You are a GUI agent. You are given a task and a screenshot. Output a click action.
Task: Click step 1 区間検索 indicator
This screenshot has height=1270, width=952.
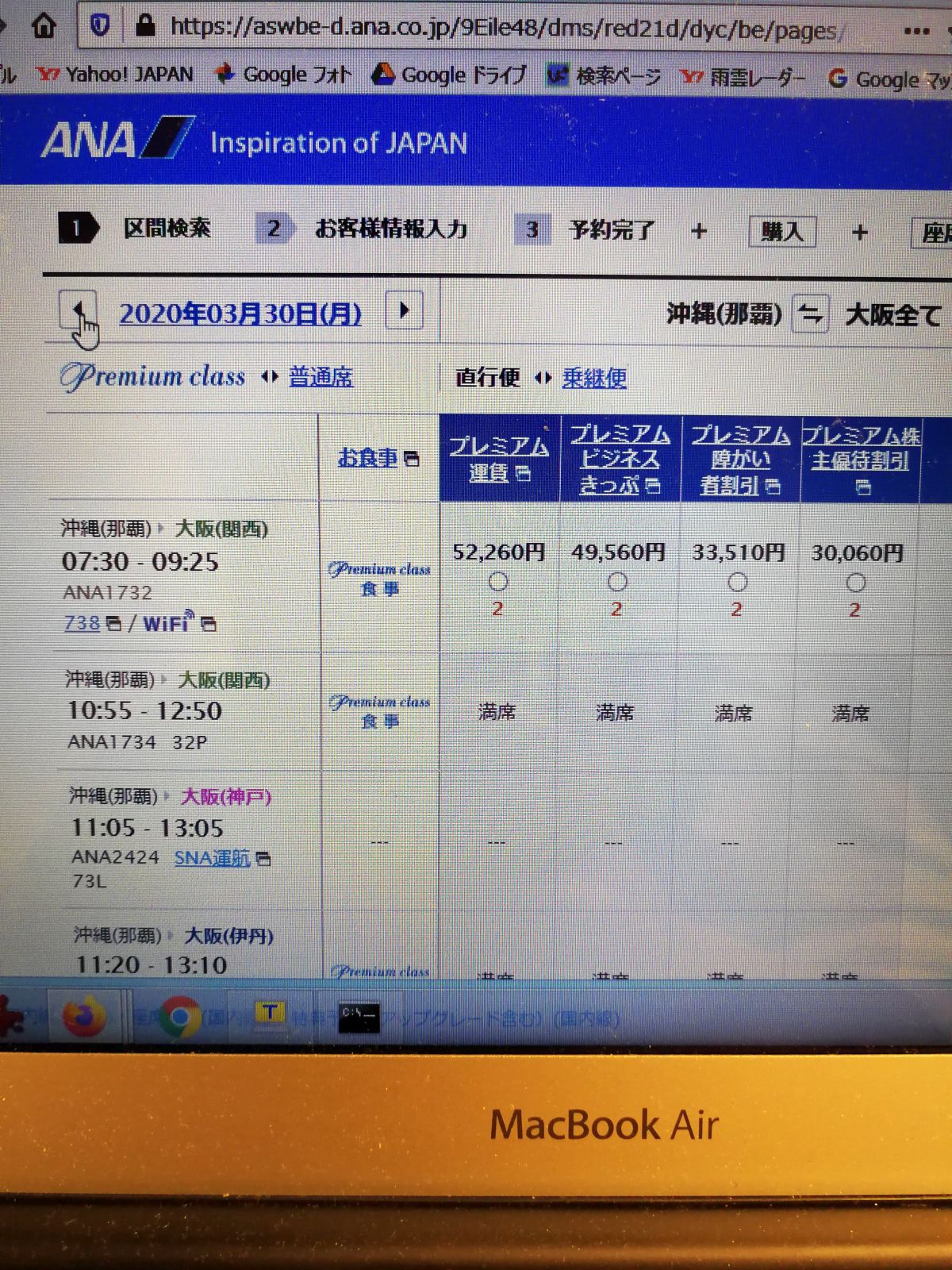click(135, 229)
